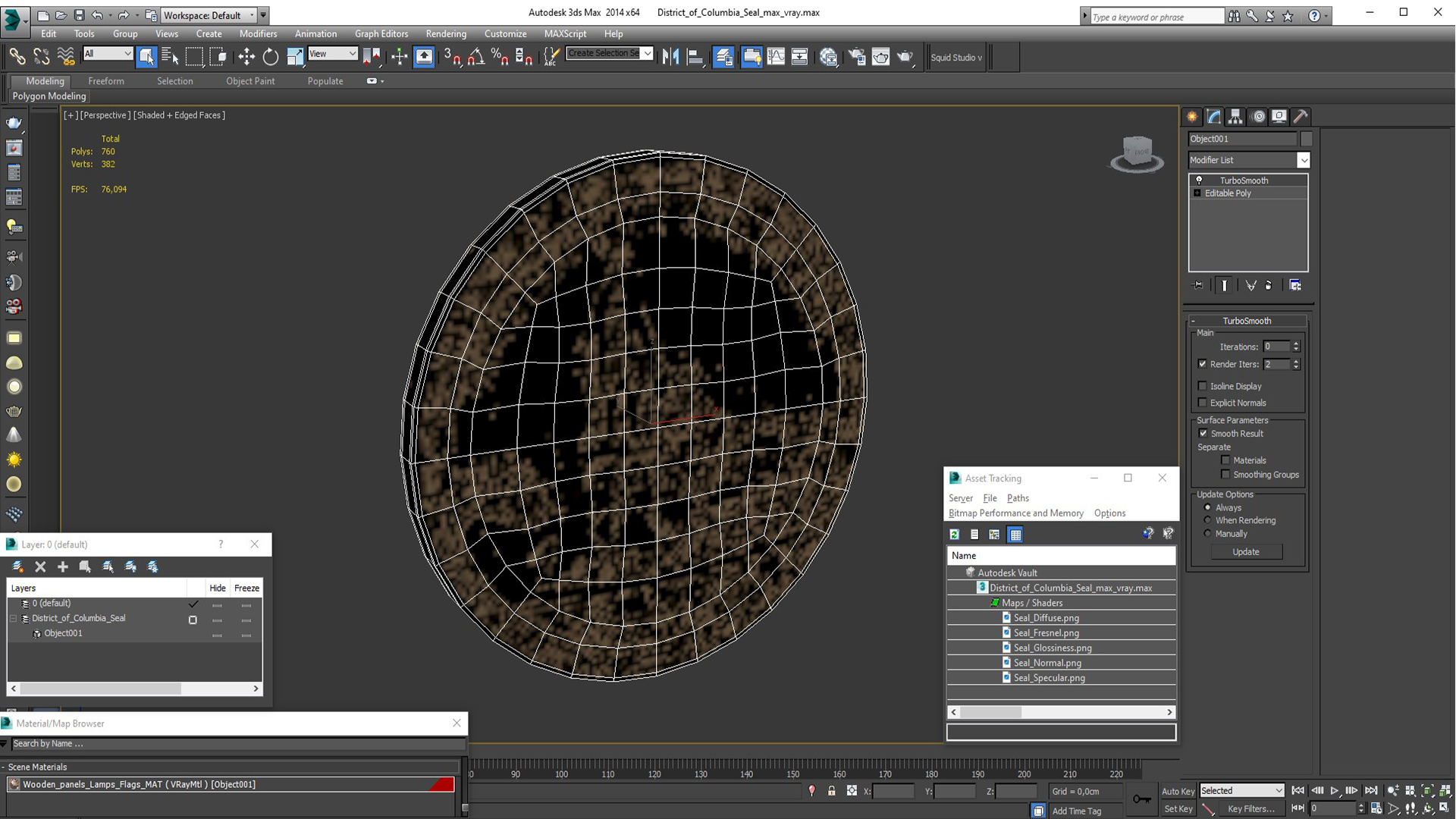Image resolution: width=1456 pixels, height=819 pixels.
Task: Open Render Setup teapot icon
Action: pyautogui.click(x=857, y=56)
